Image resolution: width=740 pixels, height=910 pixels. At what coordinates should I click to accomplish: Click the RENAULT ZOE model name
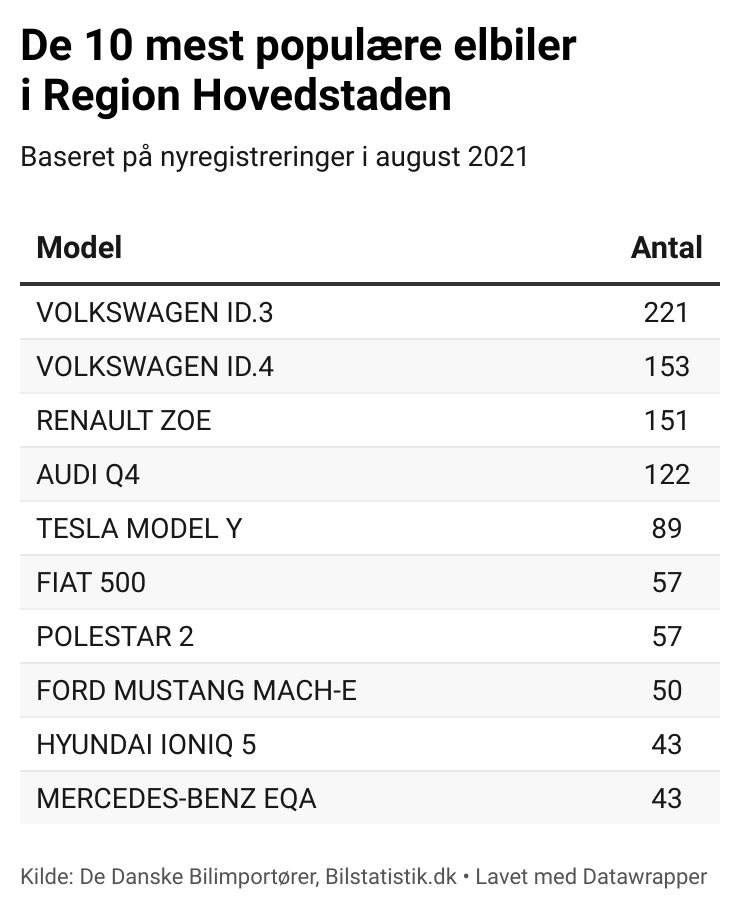(x=124, y=421)
